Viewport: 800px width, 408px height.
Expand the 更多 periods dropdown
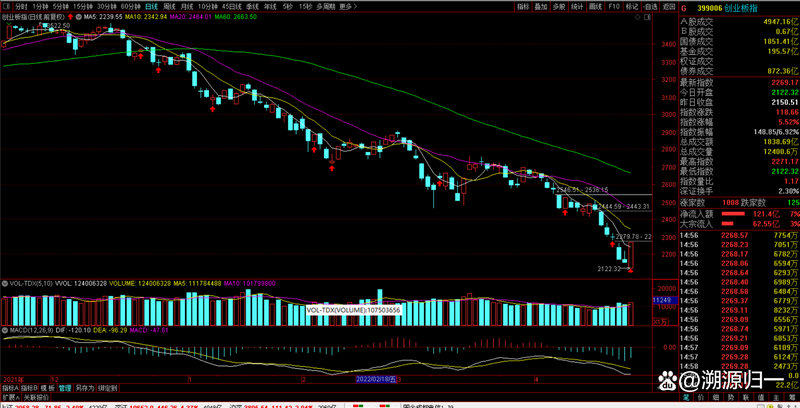(344, 6)
